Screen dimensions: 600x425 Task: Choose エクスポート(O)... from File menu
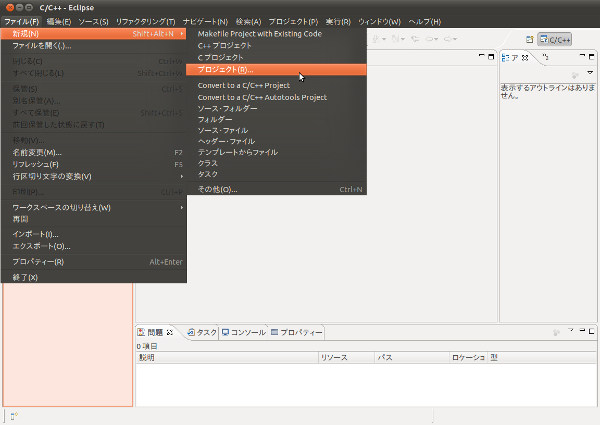click(93, 246)
